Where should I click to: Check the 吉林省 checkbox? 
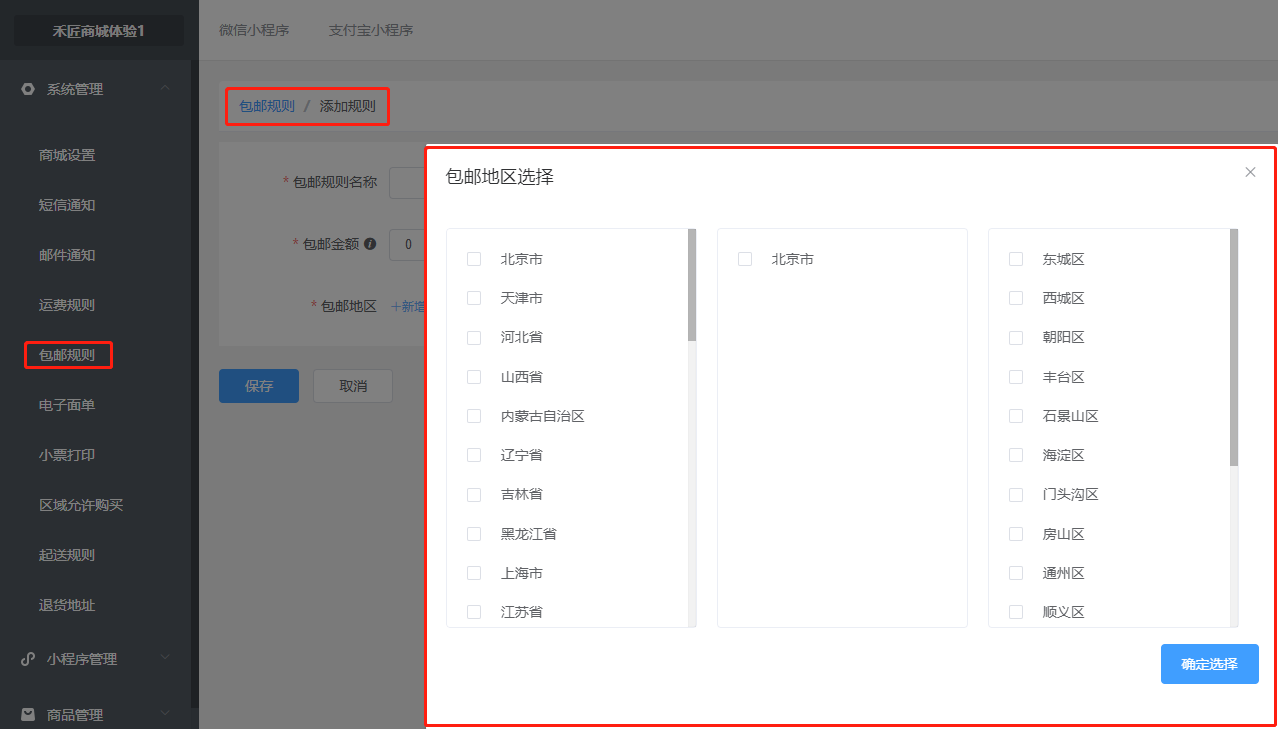click(474, 494)
